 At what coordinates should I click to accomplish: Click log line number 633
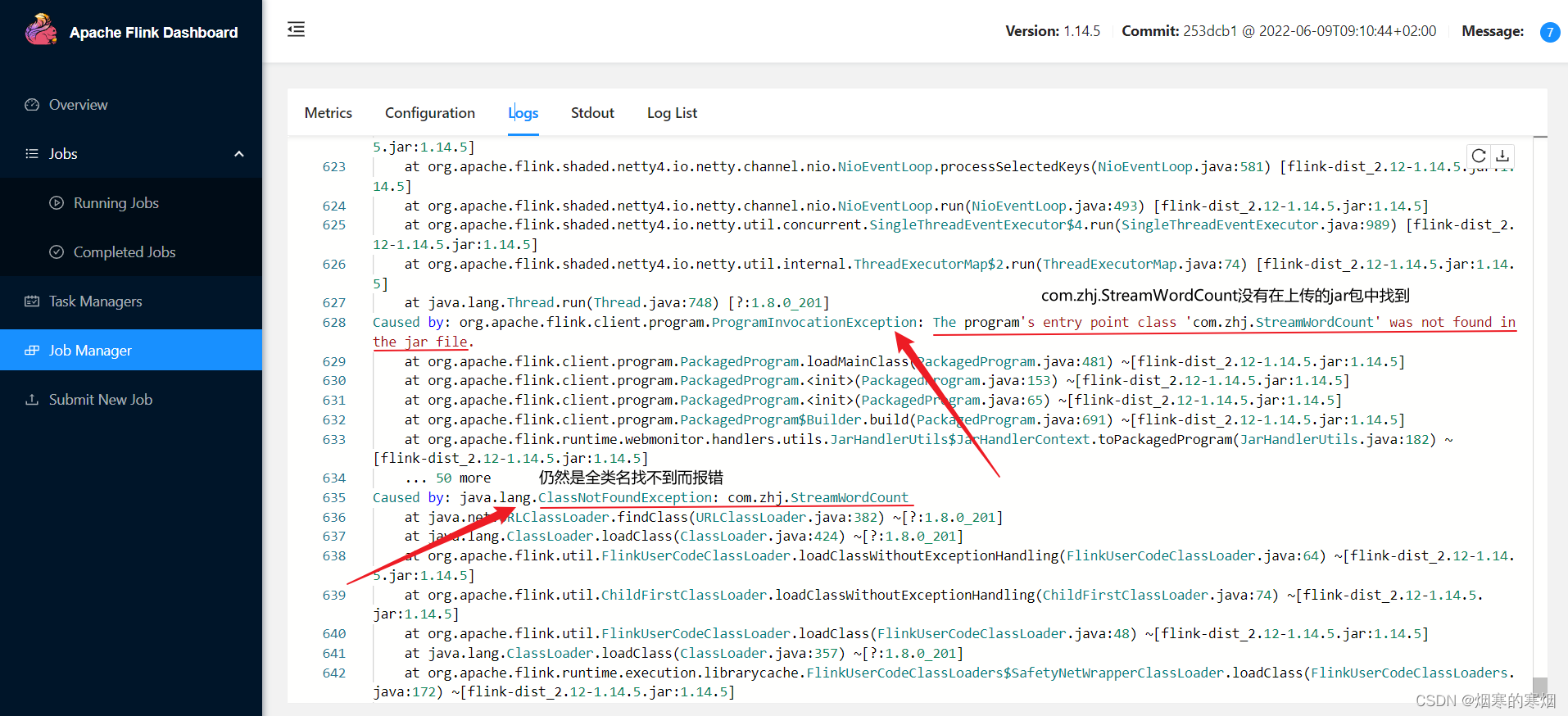pos(334,440)
